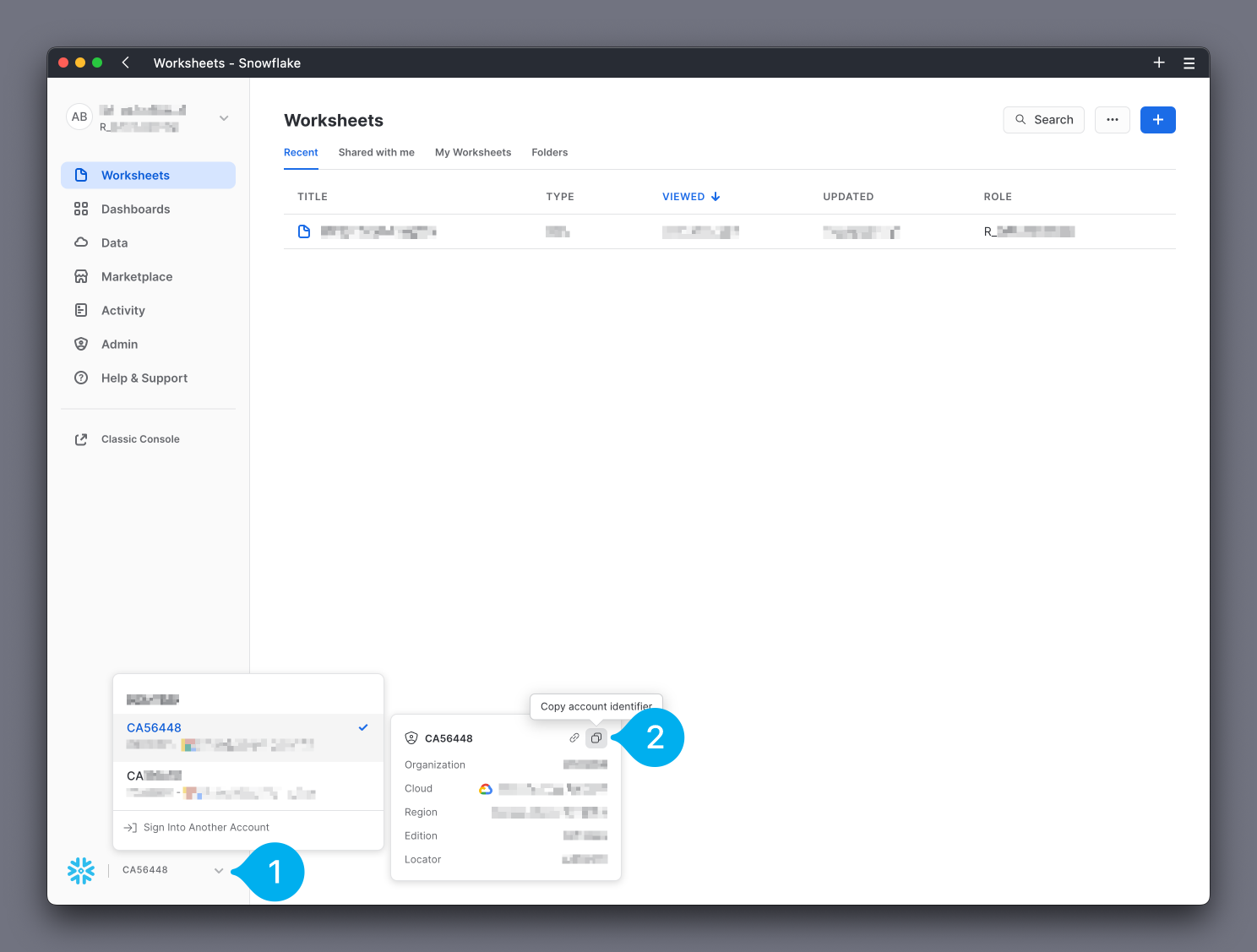
Task: Sort by the TITLE column header
Action: [313, 197]
